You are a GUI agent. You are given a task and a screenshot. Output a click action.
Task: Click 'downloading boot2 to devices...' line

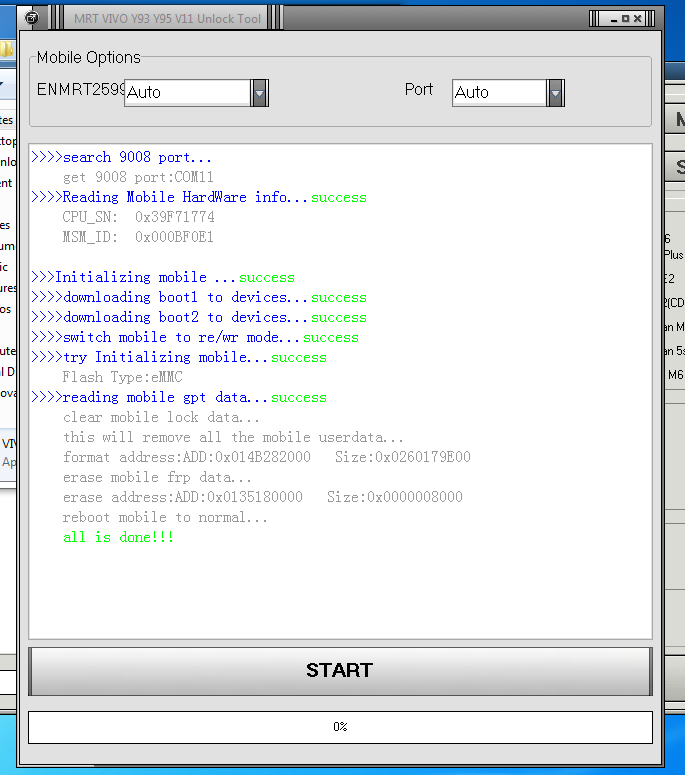pyautogui.click(x=199, y=317)
